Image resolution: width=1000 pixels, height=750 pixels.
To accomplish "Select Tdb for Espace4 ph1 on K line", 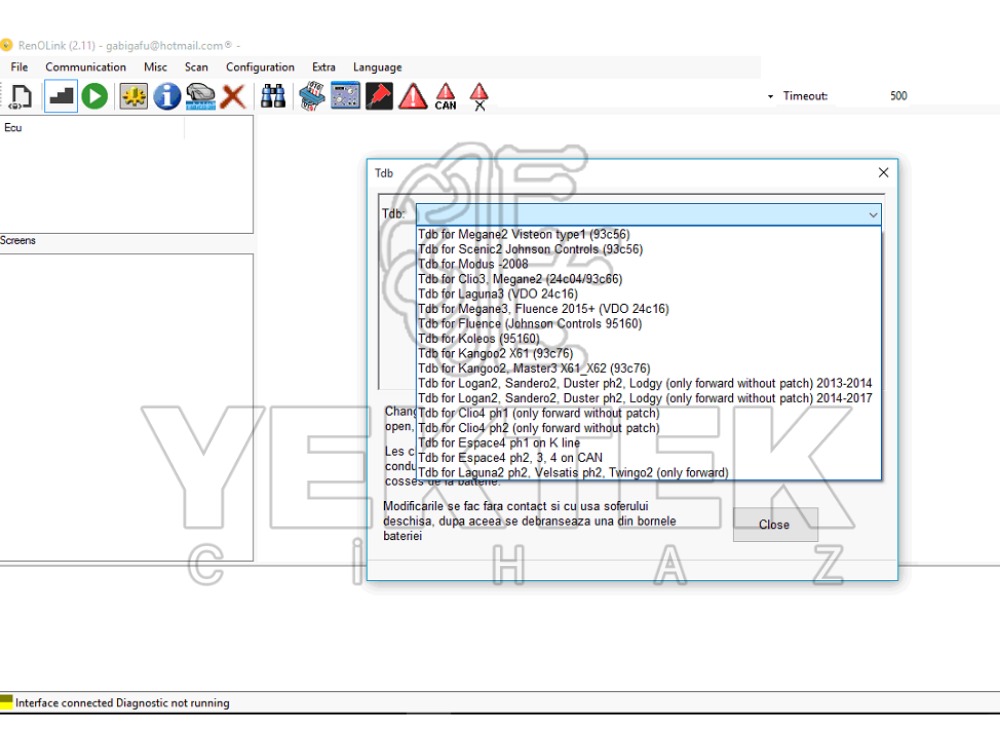I will pyautogui.click(x=649, y=443).
